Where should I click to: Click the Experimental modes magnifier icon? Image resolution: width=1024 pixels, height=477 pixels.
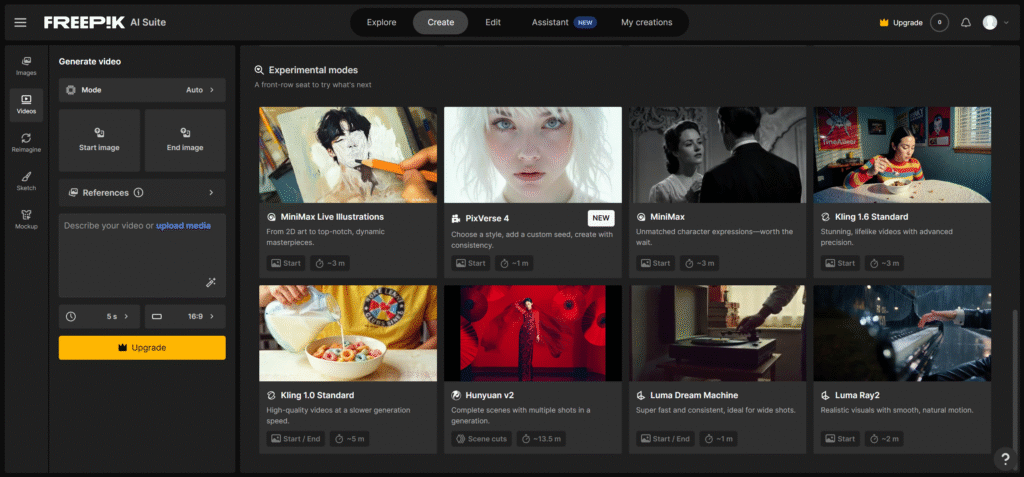click(x=259, y=70)
